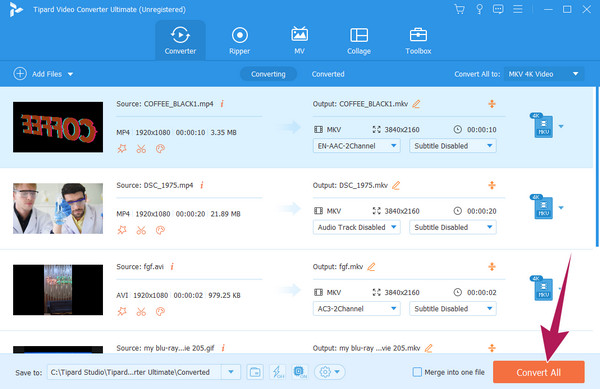
Task: Click the MKV 4K format icon for COFFEE_BLACK1
Action: pyautogui.click(x=543, y=125)
